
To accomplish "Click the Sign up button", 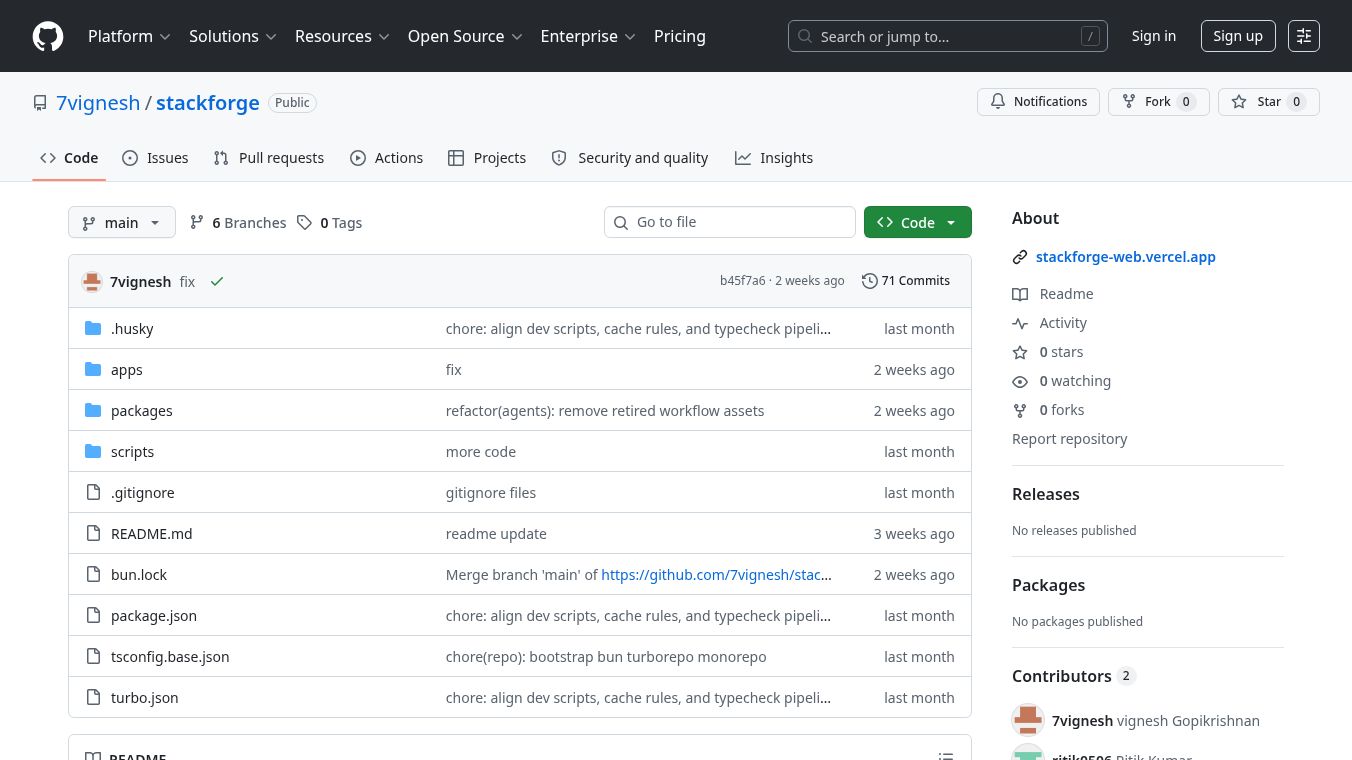I will click(1237, 37).
